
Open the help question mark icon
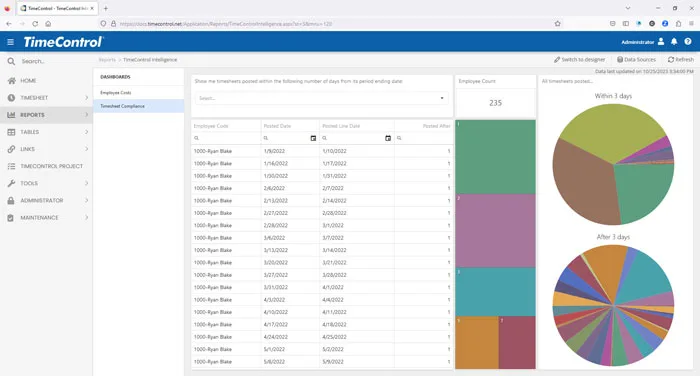tap(688, 42)
